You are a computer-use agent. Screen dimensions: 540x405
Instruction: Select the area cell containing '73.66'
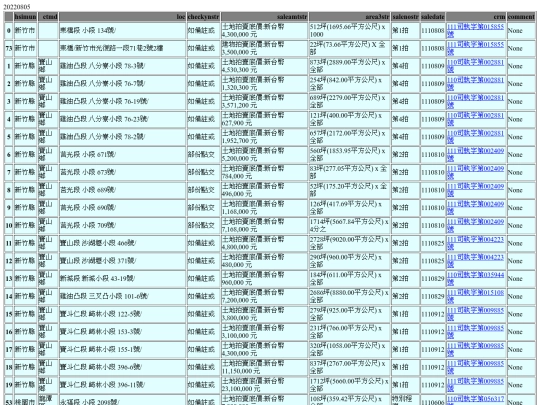[349, 48]
